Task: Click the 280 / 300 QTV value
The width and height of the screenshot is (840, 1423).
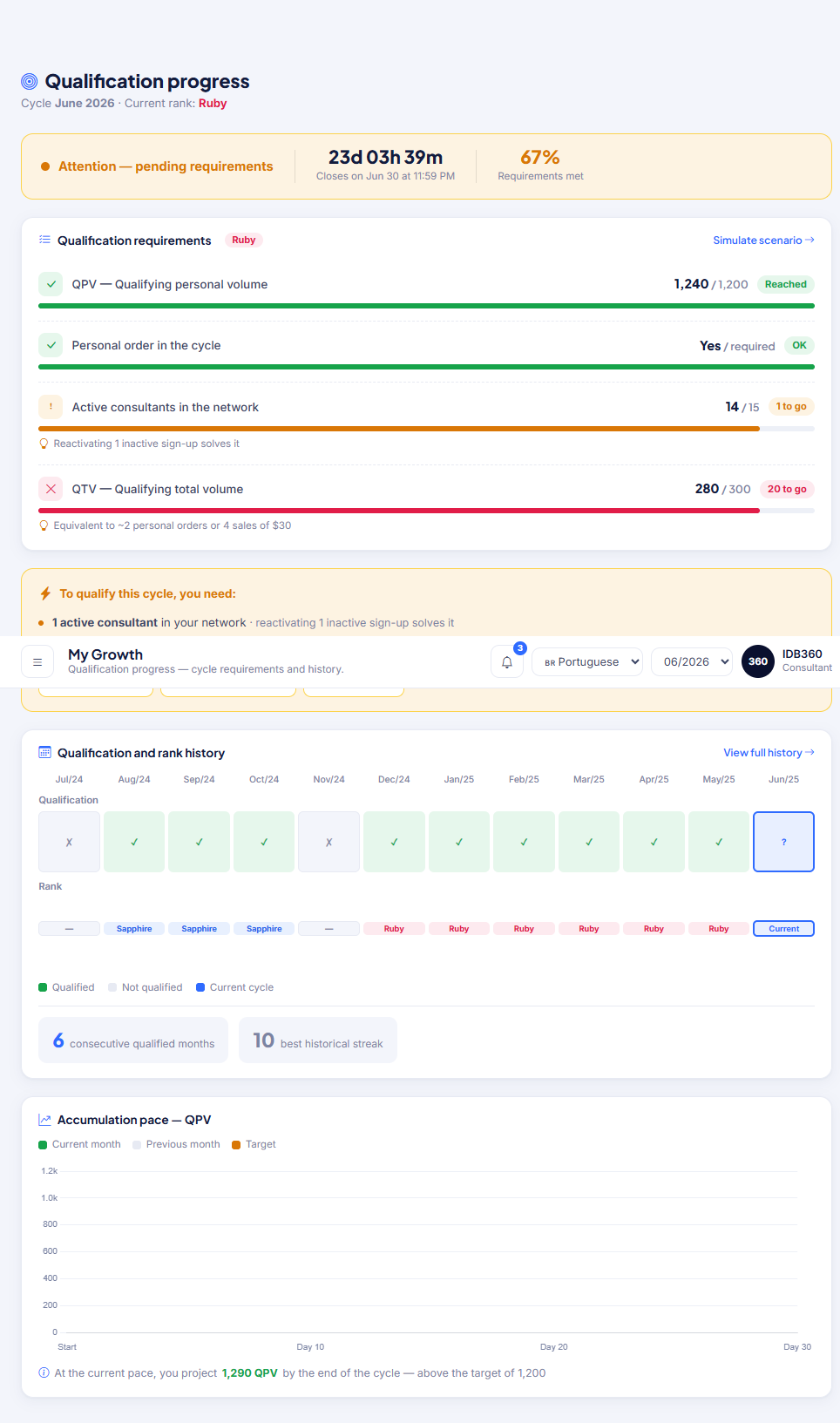Action: (723, 489)
